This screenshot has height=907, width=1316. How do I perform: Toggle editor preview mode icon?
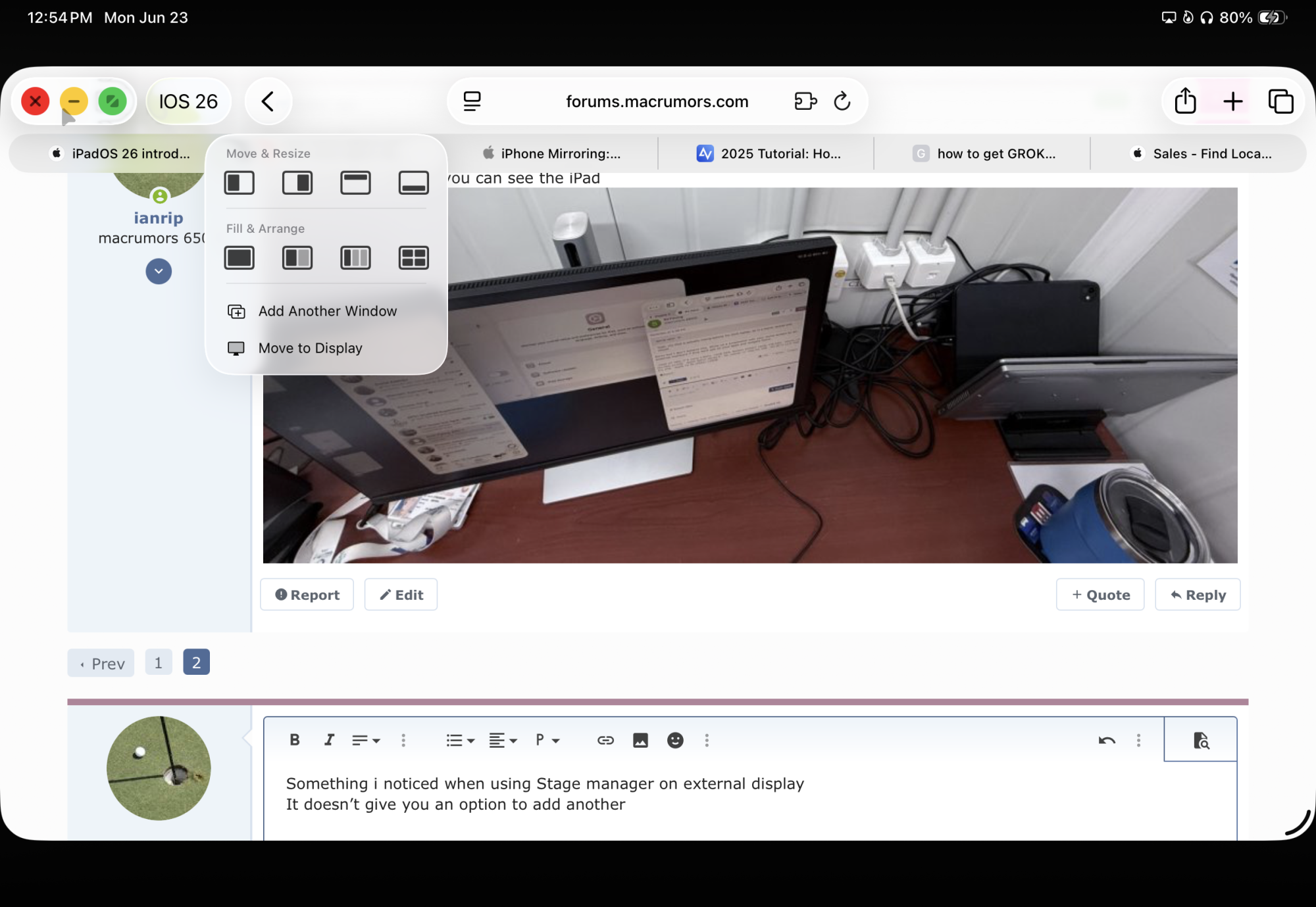click(x=1201, y=740)
